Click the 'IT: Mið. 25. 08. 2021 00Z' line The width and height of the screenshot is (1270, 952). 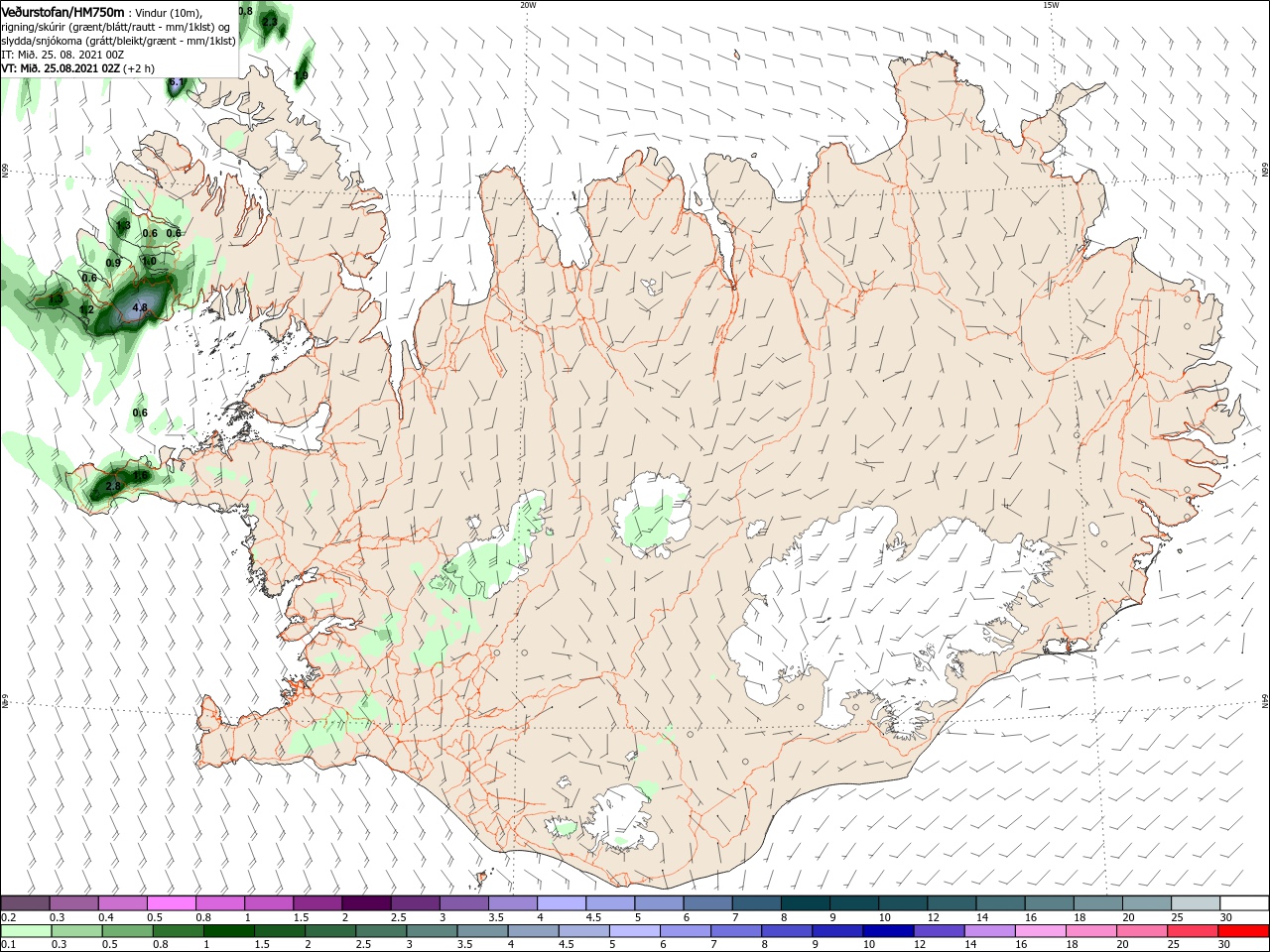63,55
